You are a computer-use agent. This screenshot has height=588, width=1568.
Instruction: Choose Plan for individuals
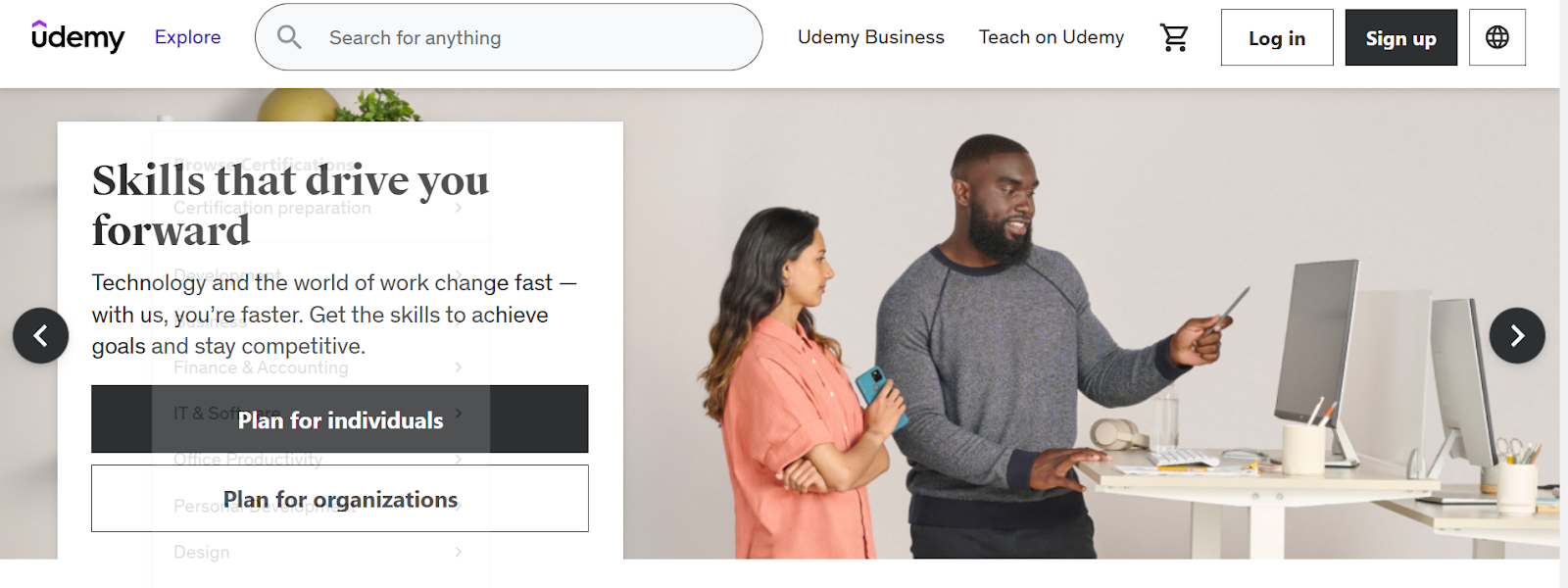pos(340,419)
